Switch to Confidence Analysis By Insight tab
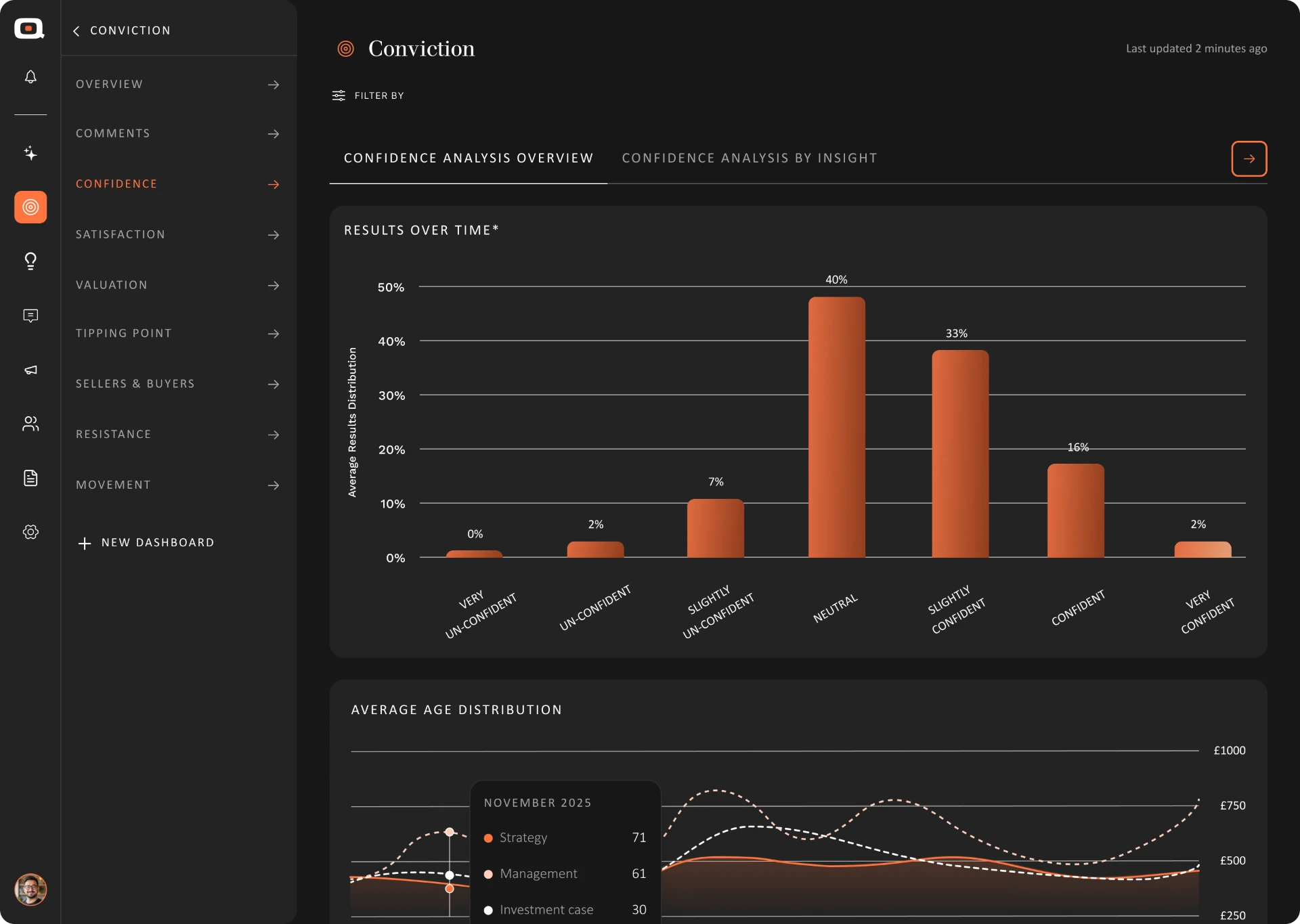1300x924 pixels. (x=750, y=158)
